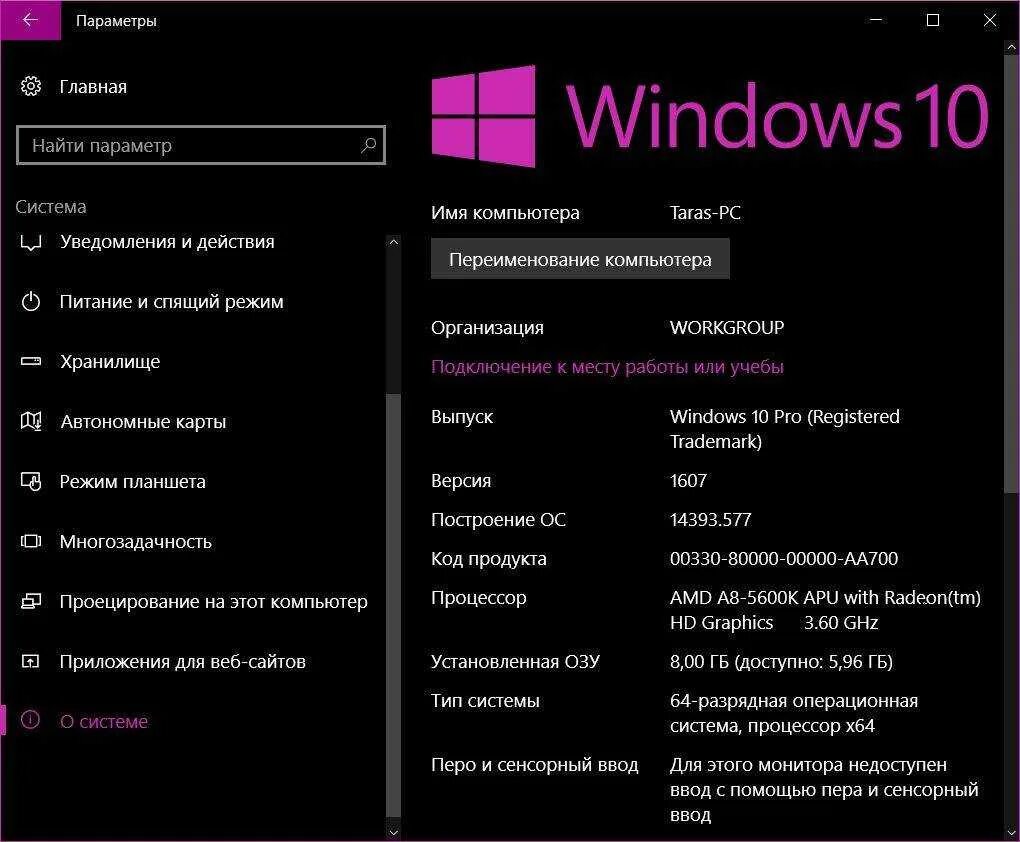The image size is (1020, 842).
Task: Open the Хранилище section
Action: click(110, 362)
